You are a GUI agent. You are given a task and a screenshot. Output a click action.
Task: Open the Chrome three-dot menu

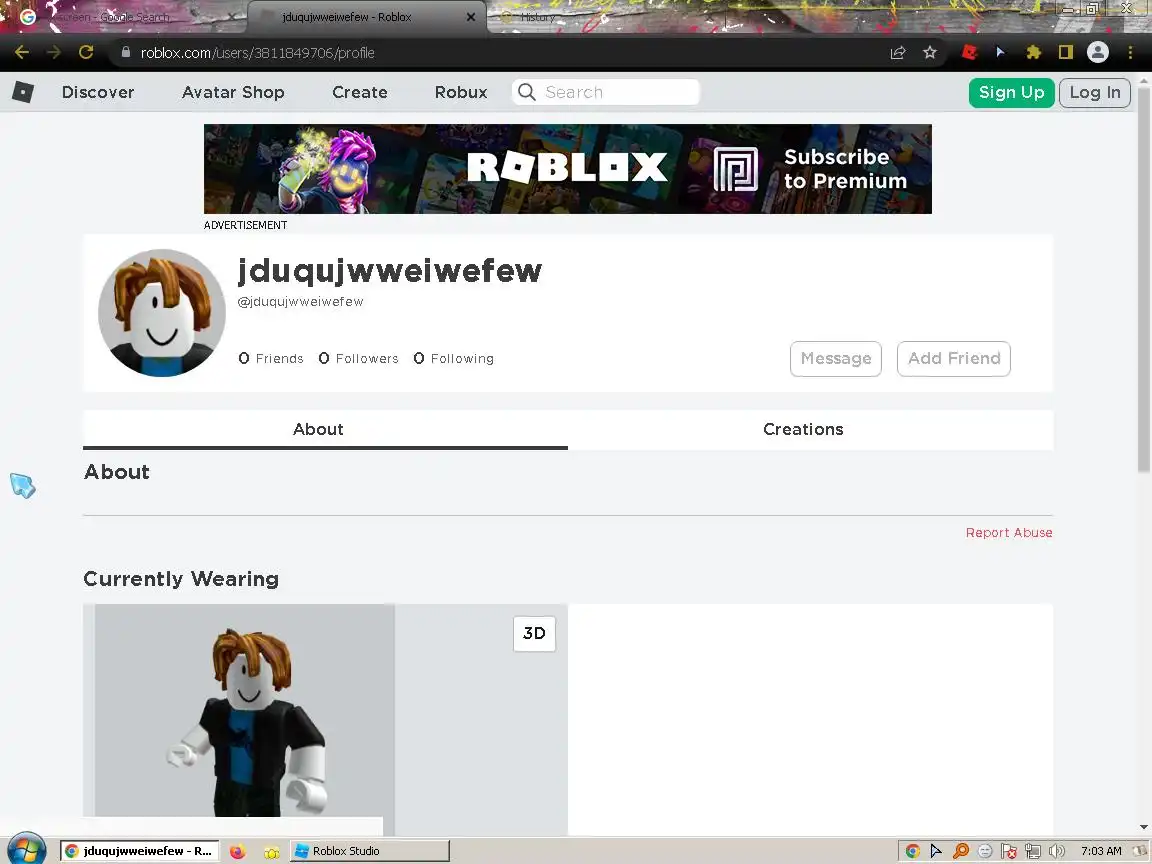[x=1130, y=52]
